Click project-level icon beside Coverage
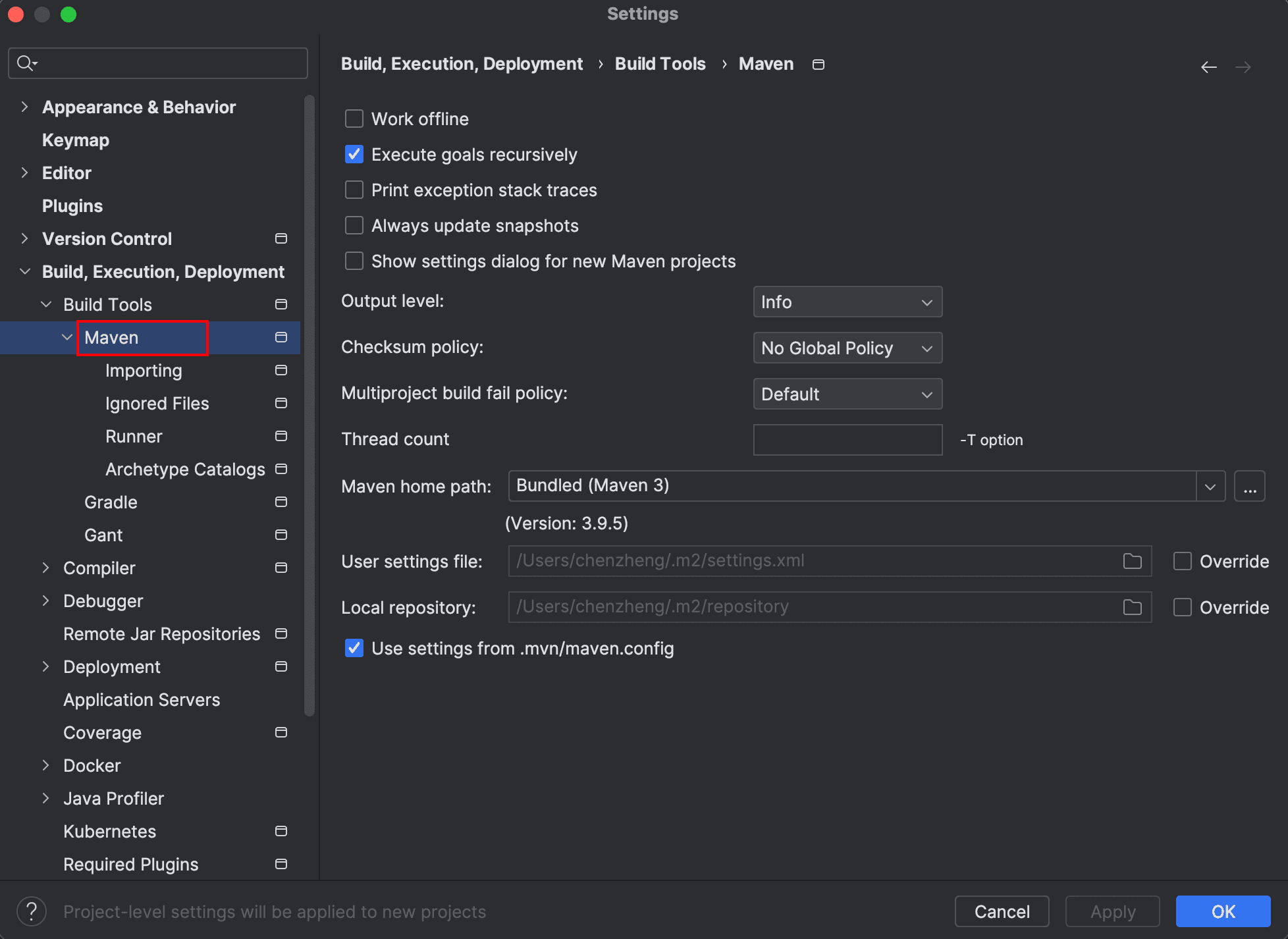This screenshot has width=1288, height=939. click(x=281, y=732)
